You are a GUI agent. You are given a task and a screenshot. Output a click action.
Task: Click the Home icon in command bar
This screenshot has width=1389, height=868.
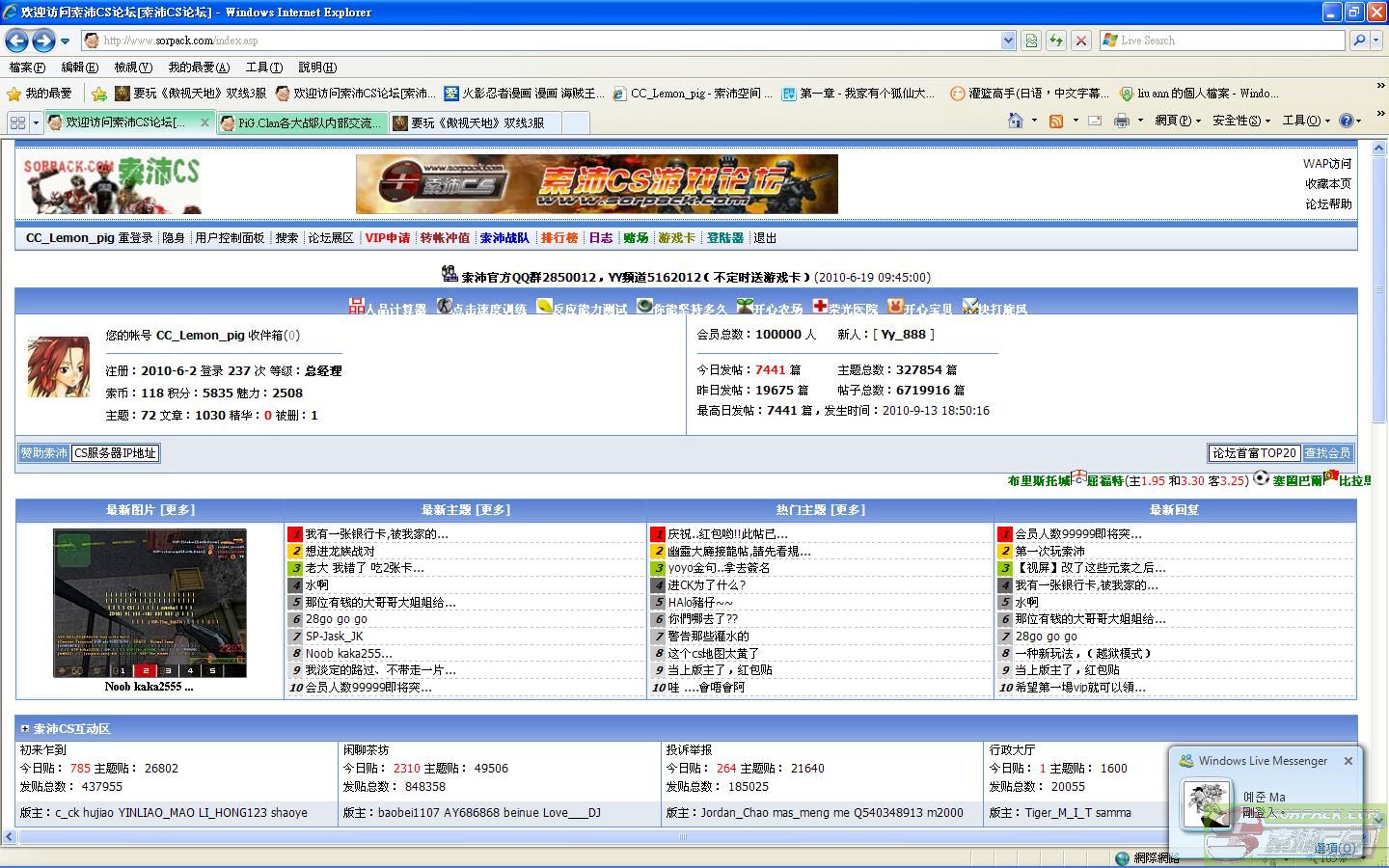coord(1015,121)
